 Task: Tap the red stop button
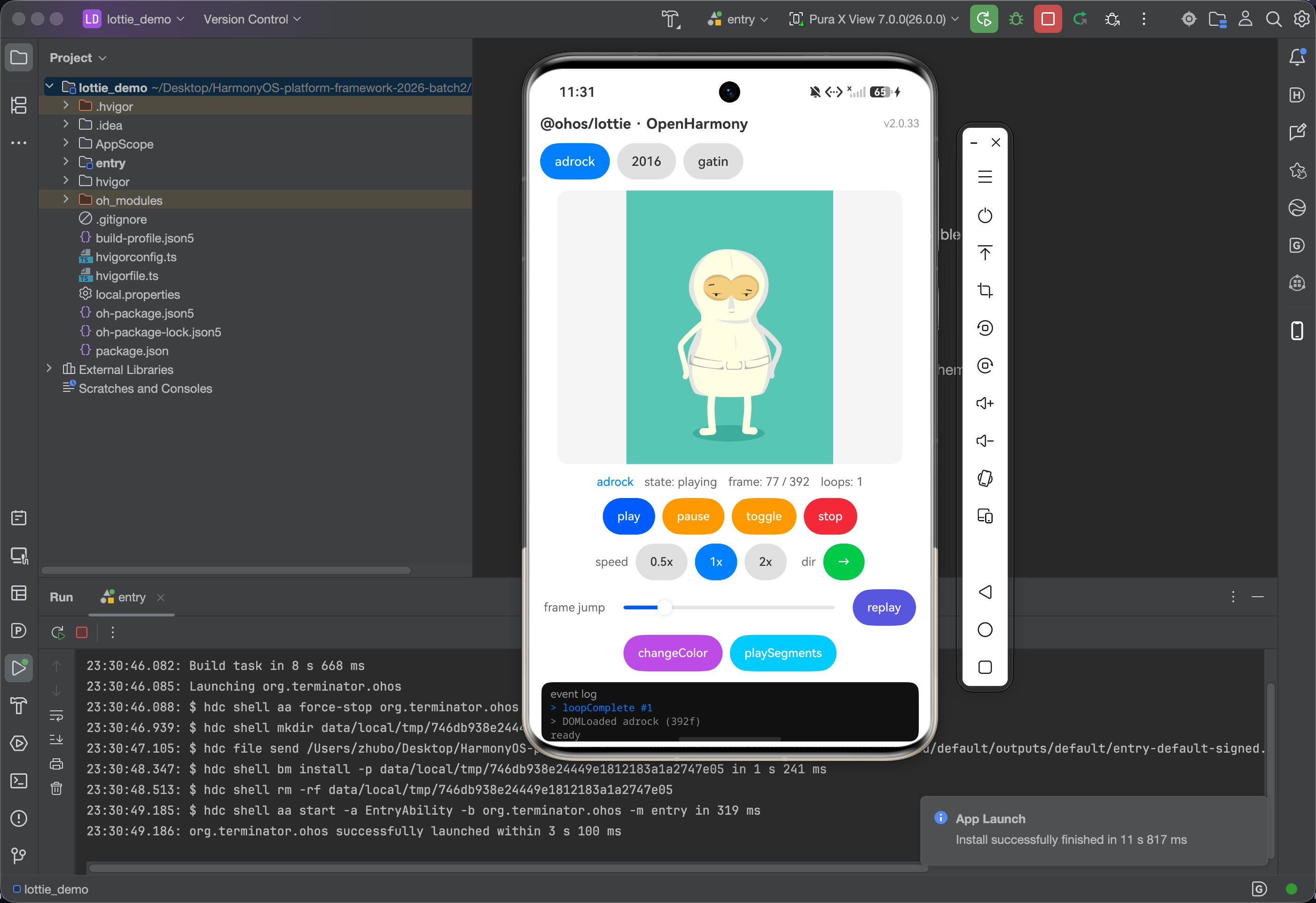point(830,516)
